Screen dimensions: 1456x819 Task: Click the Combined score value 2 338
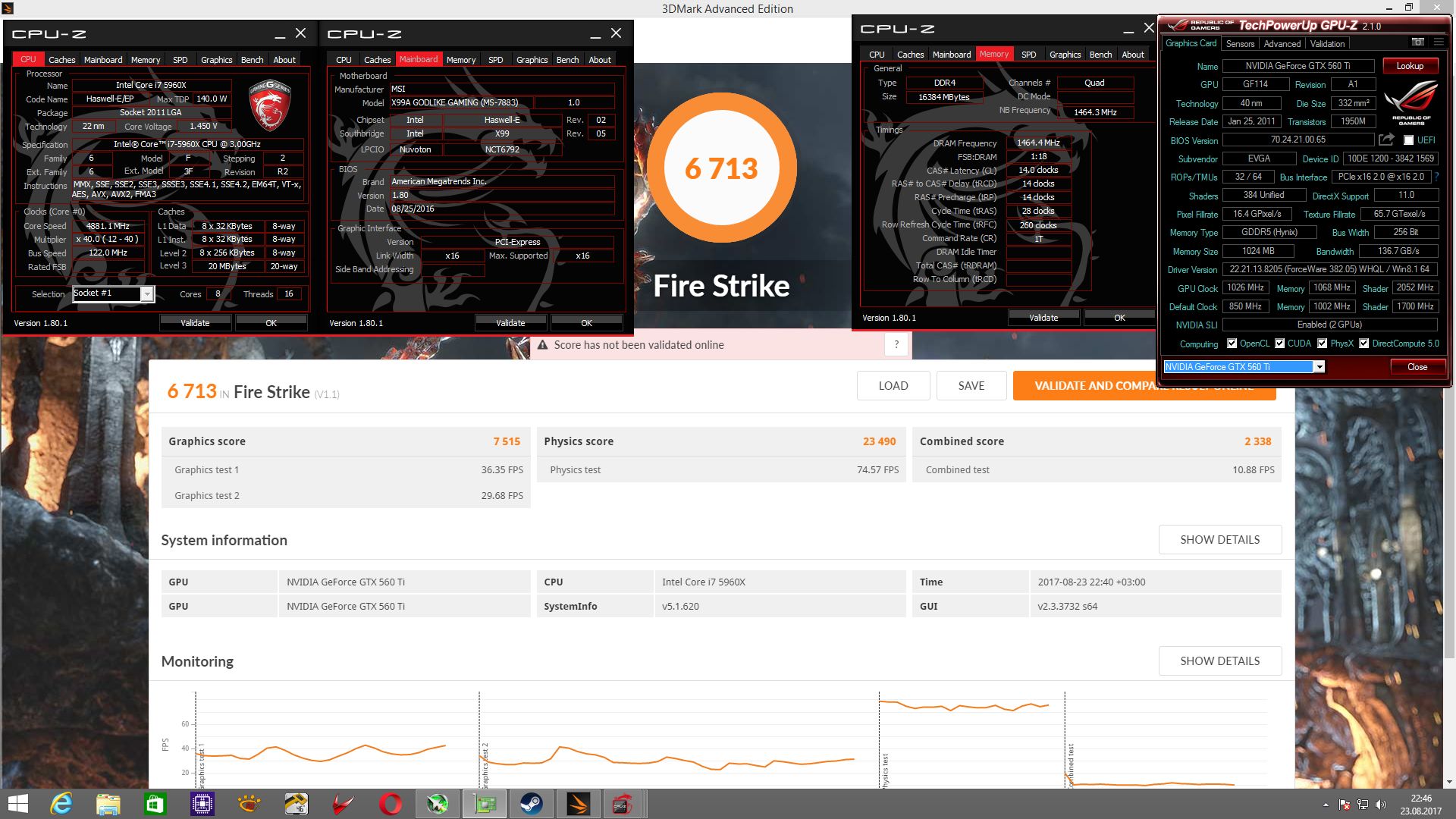coord(1257,441)
